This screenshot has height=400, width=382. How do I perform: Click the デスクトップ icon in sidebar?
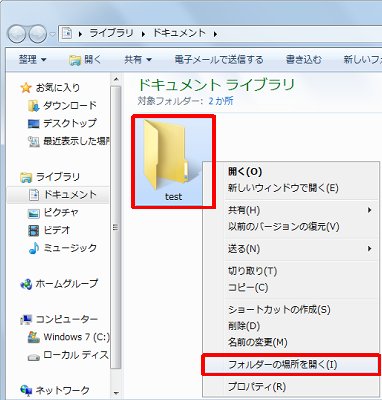click(x=34, y=124)
